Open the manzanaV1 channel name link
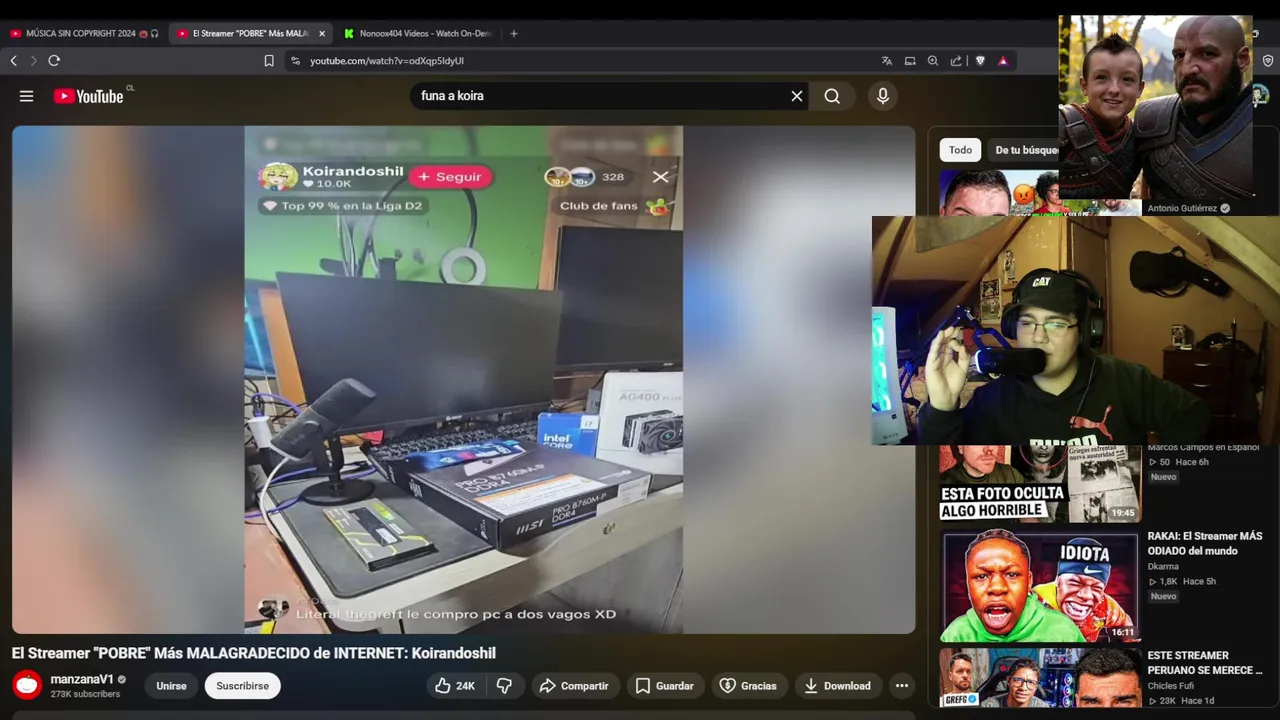Screen dimensions: 1280x720 [82, 679]
